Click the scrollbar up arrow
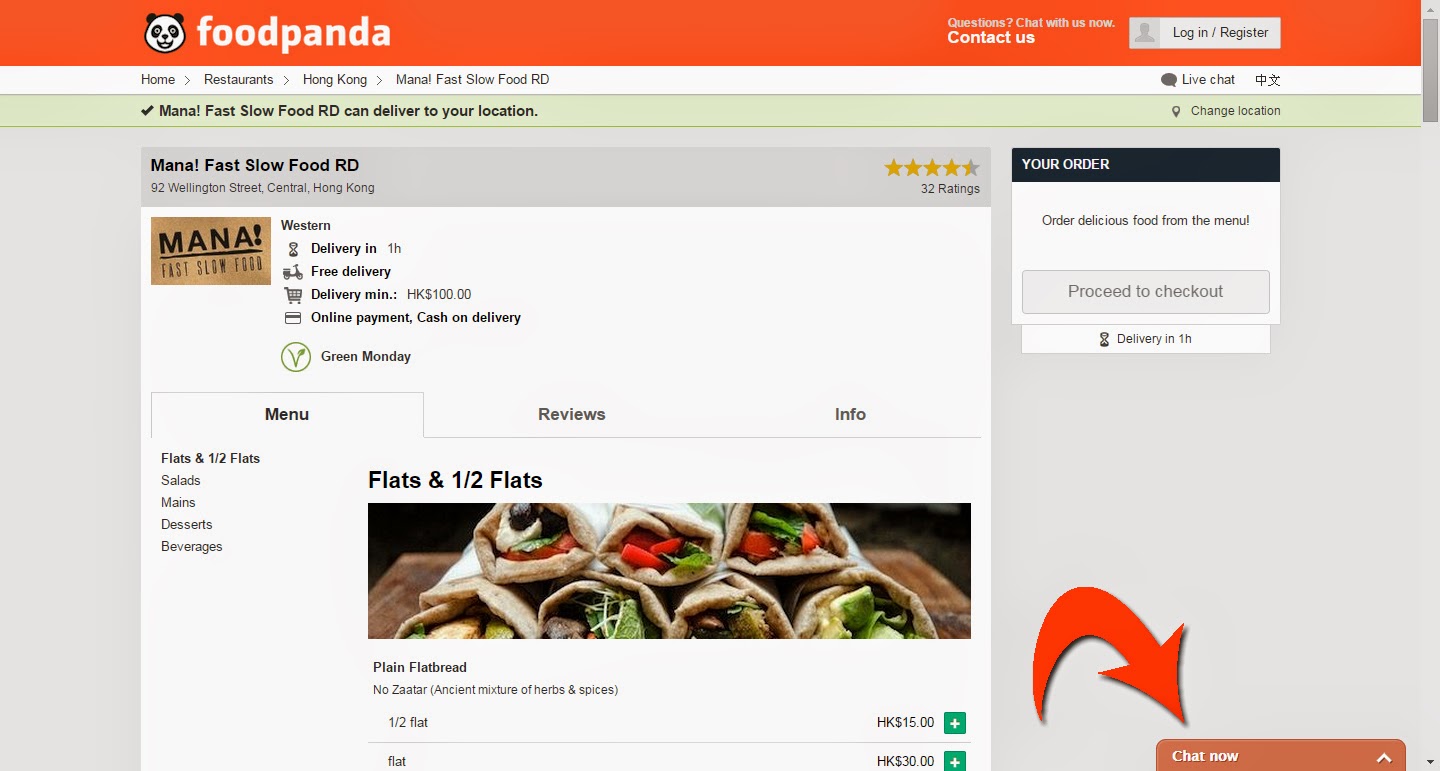The height and width of the screenshot is (771, 1440). [x=1430, y=8]
